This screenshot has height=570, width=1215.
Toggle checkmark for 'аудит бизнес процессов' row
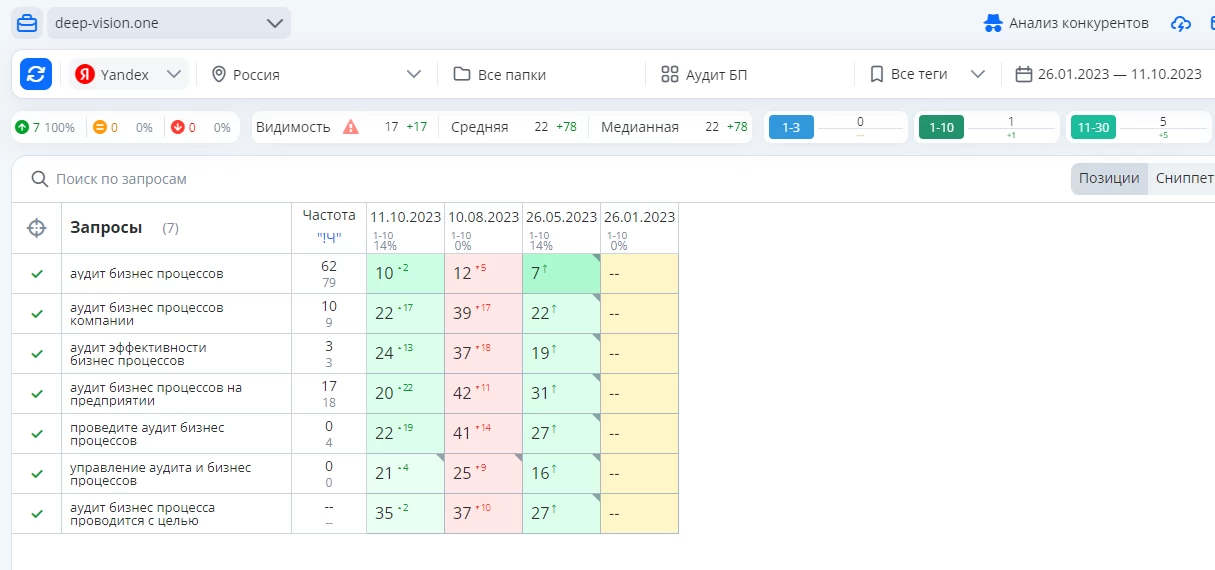point(37,274)
